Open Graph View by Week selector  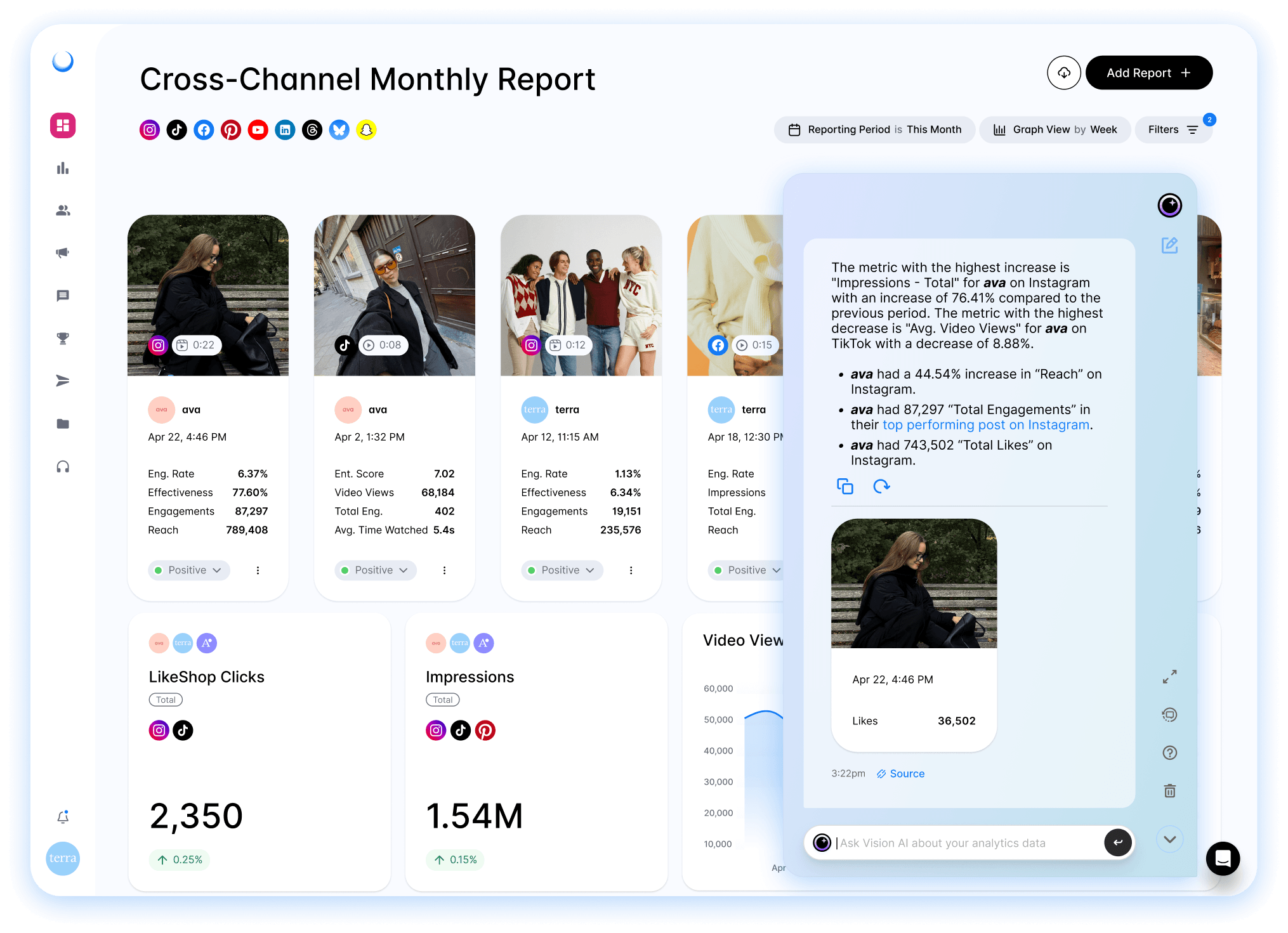[1055, 130]
